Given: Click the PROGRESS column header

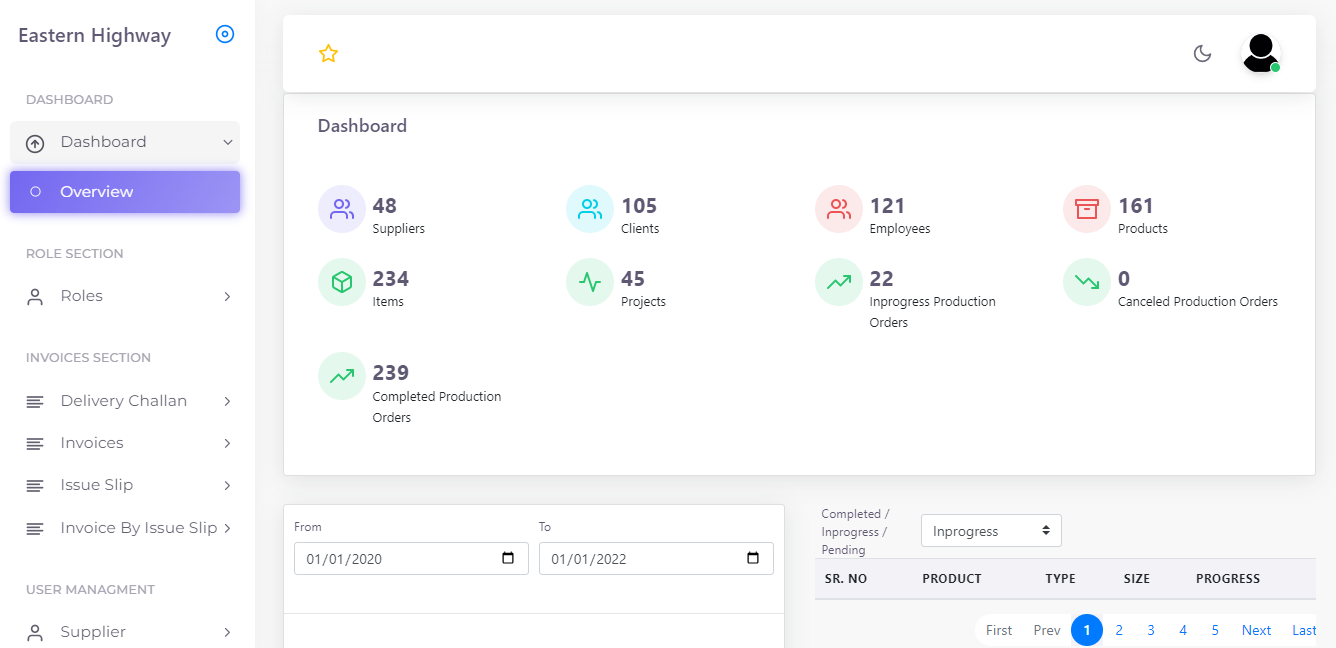Looking at the screenshot, I should point(1228,578).
